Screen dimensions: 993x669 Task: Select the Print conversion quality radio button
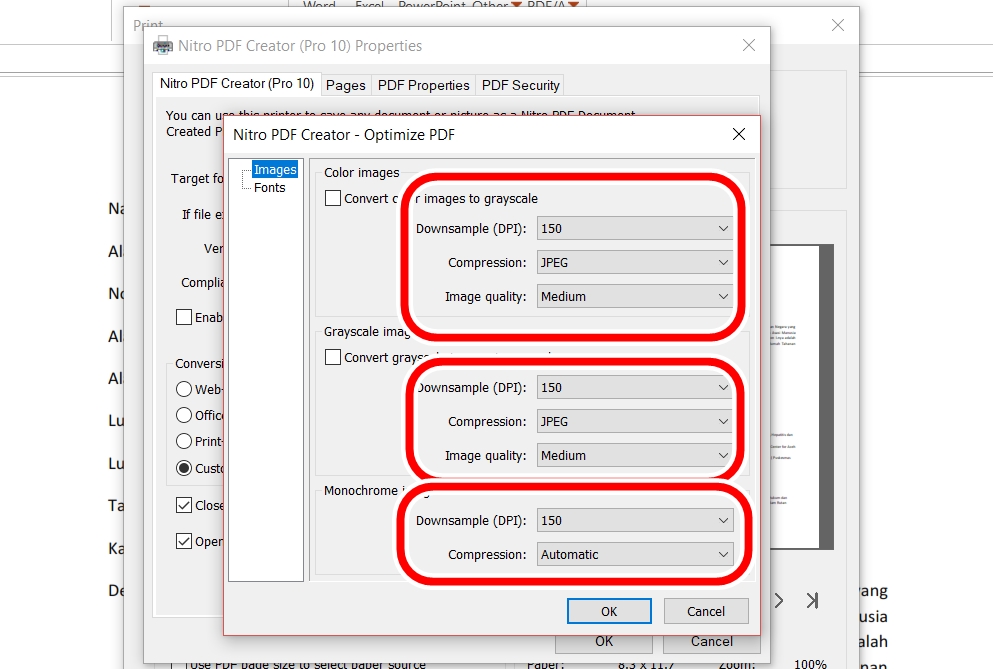[184, 441]
